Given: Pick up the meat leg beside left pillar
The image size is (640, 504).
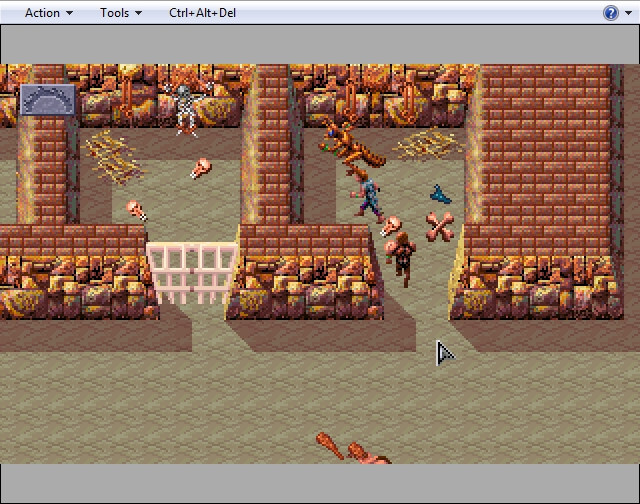Looking at the screenshot, I should pyautogui.click(x=136, y=210).
